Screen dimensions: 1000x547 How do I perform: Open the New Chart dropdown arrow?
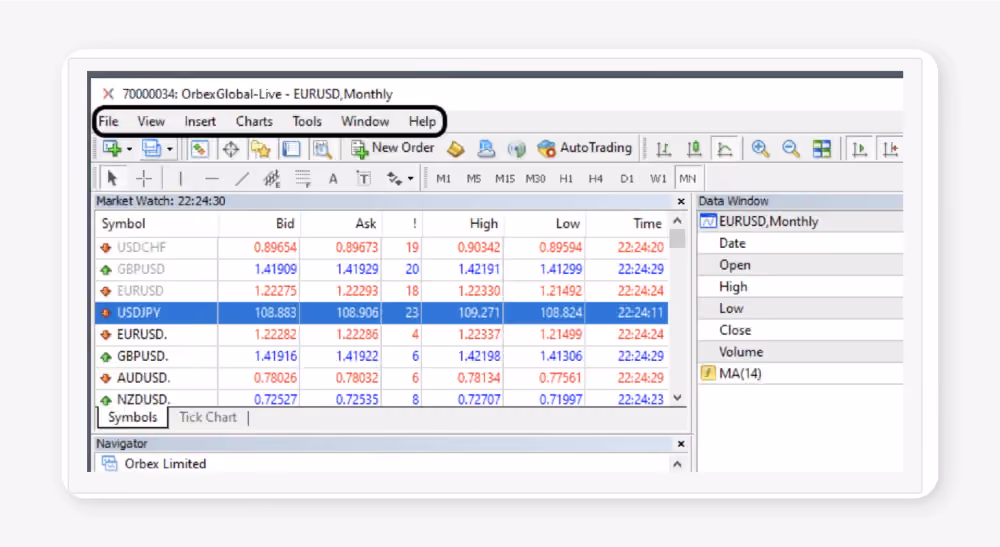(129, 149)
